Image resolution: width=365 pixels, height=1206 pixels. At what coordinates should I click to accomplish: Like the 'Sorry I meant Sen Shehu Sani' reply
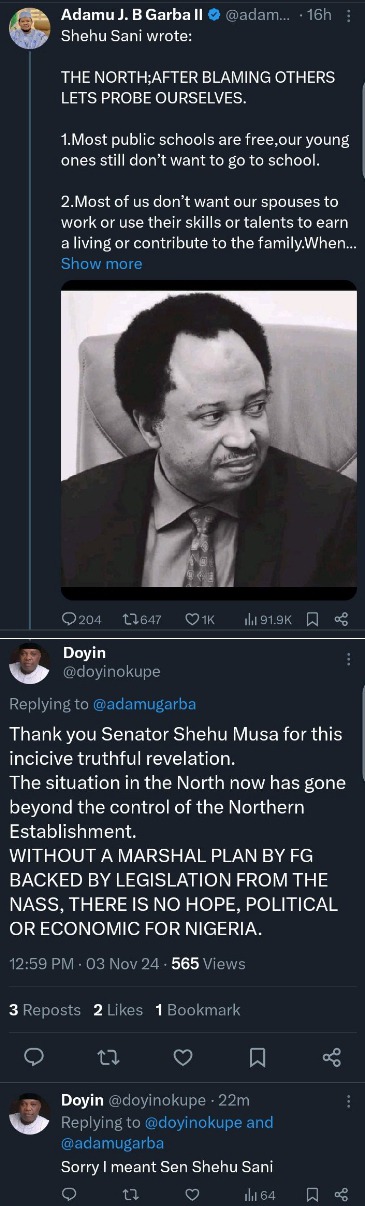click(x=191, y=1193)
